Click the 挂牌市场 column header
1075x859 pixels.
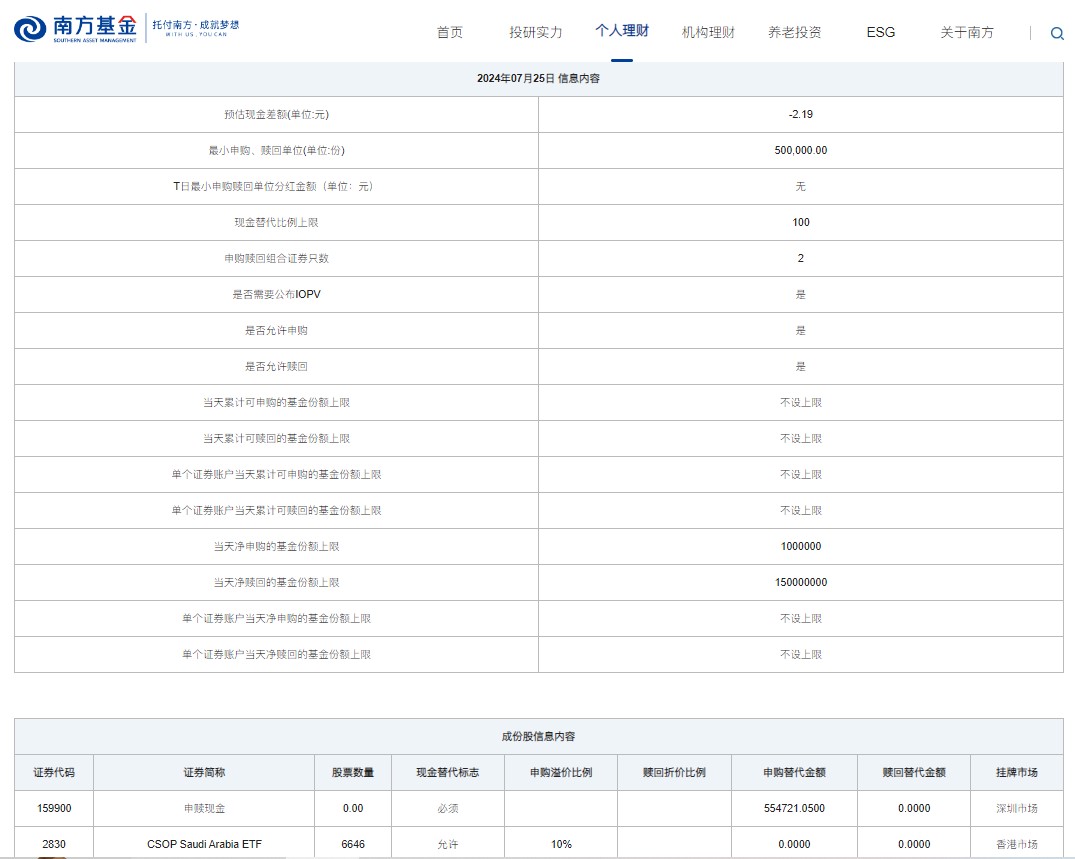pos(1016,772)
